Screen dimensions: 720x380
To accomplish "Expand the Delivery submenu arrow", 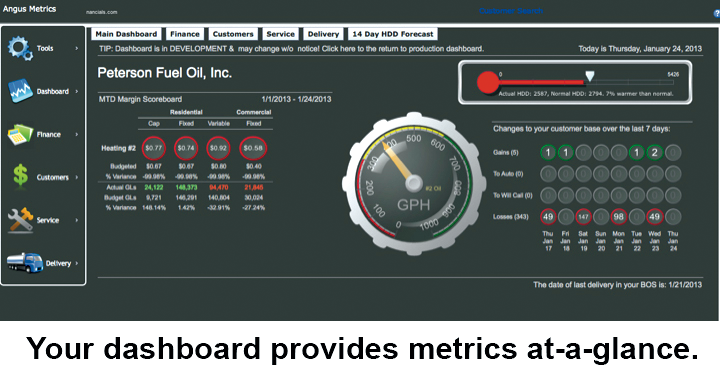I will tap(77, 263).
